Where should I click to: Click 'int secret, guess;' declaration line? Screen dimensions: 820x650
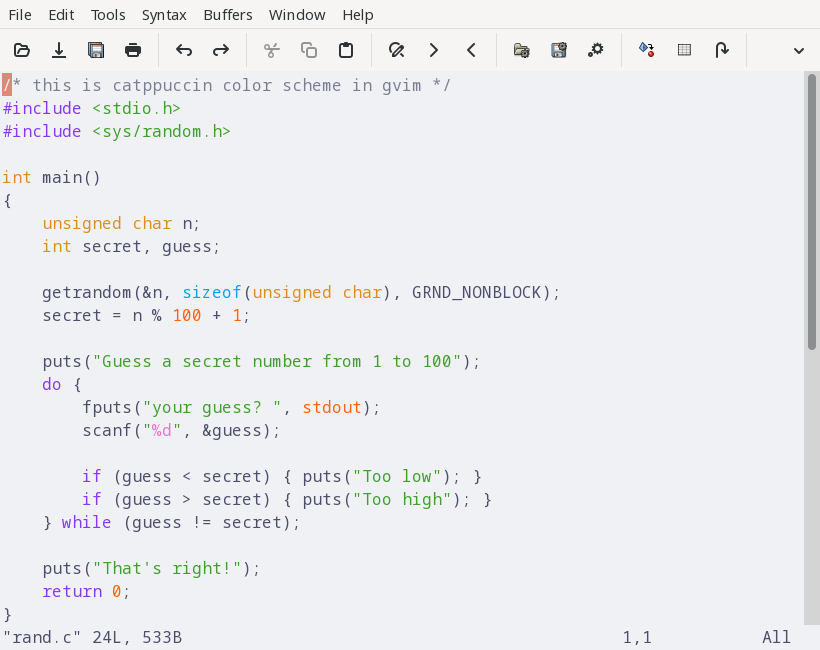coord(131,246)
